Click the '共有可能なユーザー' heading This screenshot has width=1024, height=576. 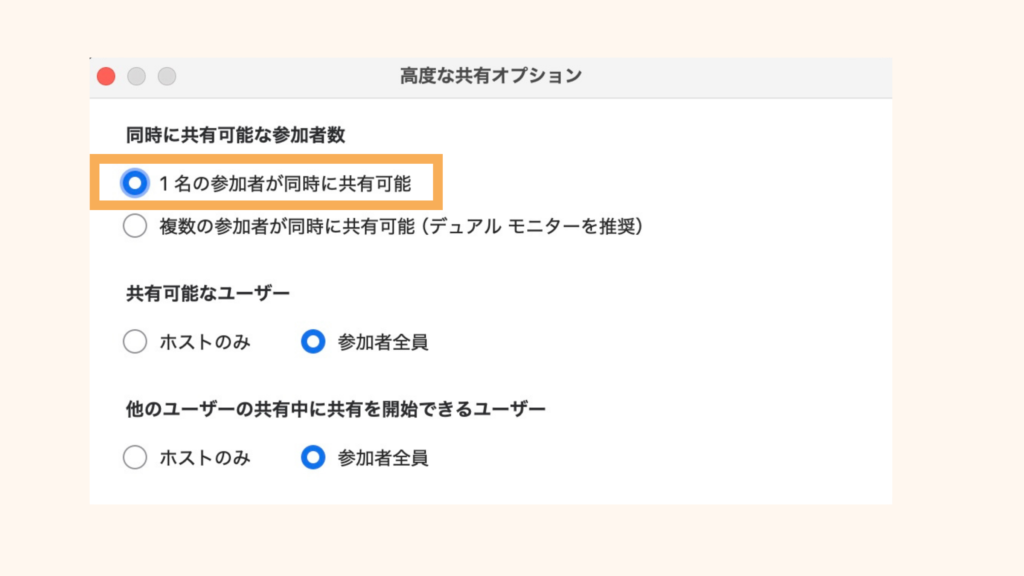[208, 293]
